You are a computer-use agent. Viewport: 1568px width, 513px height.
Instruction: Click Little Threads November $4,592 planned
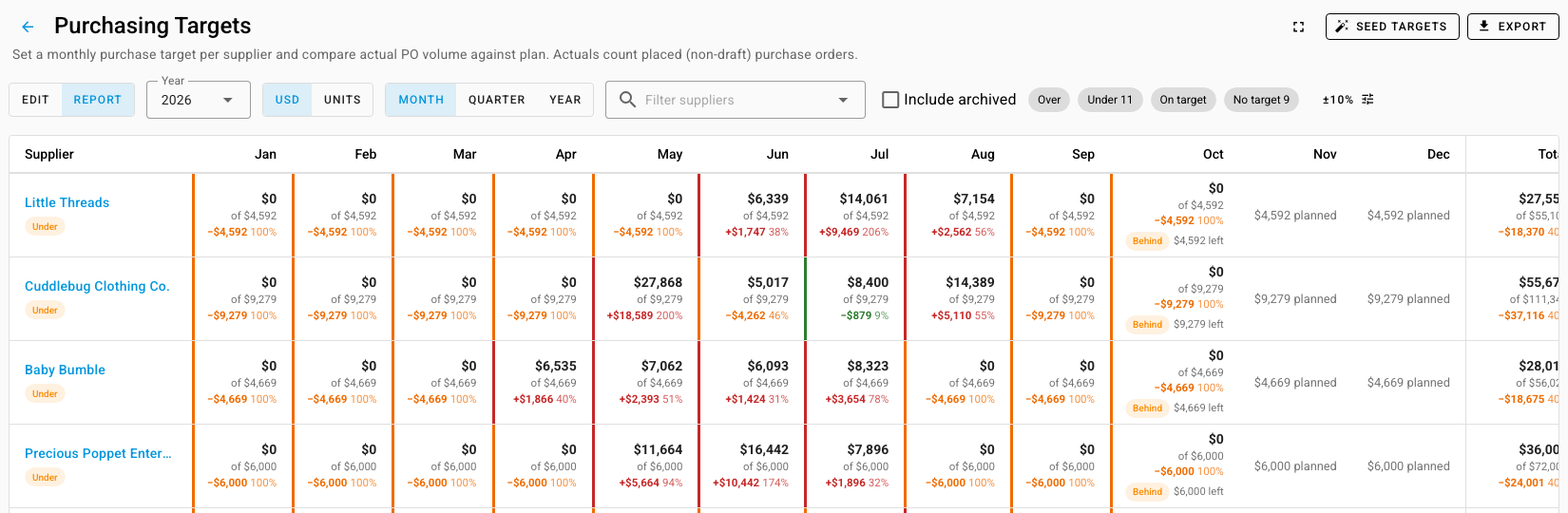click(1295, 216)
